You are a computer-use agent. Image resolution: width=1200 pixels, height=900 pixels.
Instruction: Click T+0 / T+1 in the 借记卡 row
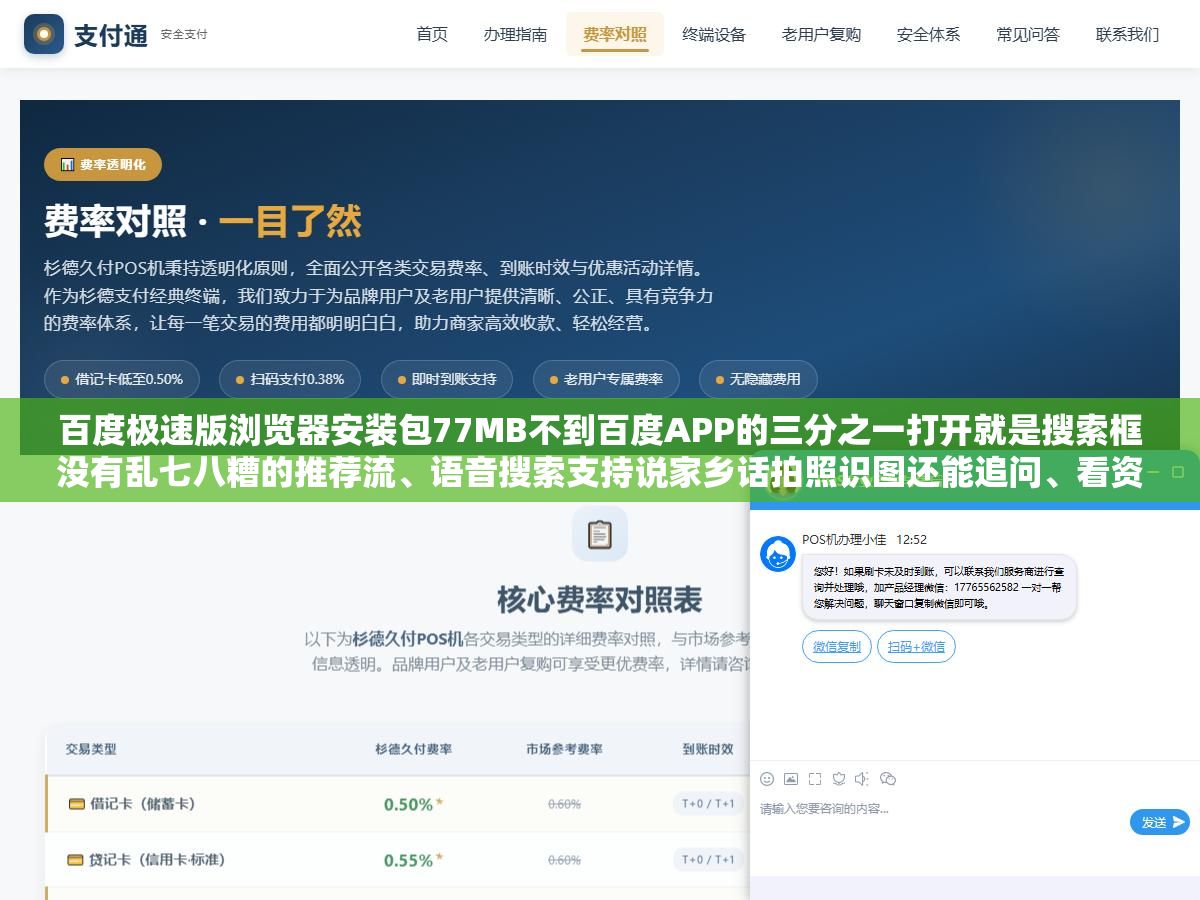click(x=708, y=804)
